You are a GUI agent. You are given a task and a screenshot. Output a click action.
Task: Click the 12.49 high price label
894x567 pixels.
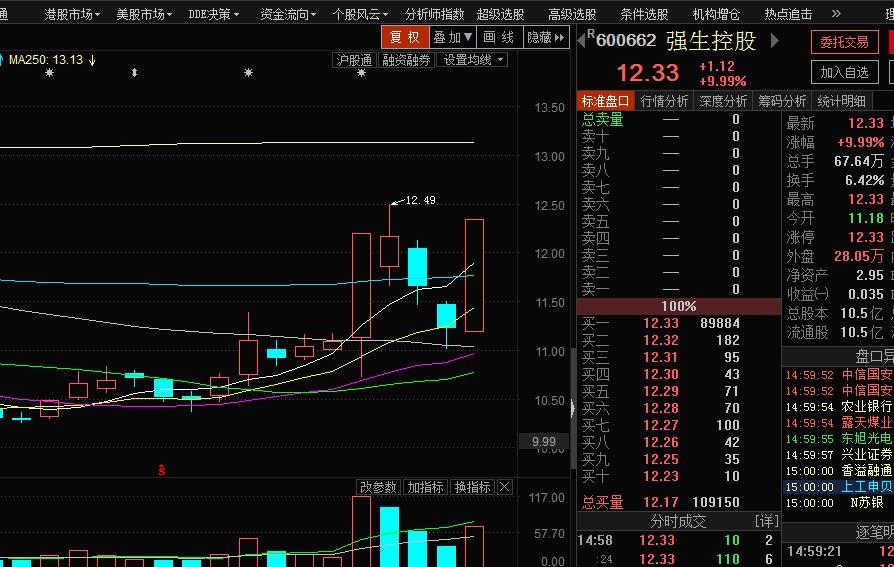point(420,200)
